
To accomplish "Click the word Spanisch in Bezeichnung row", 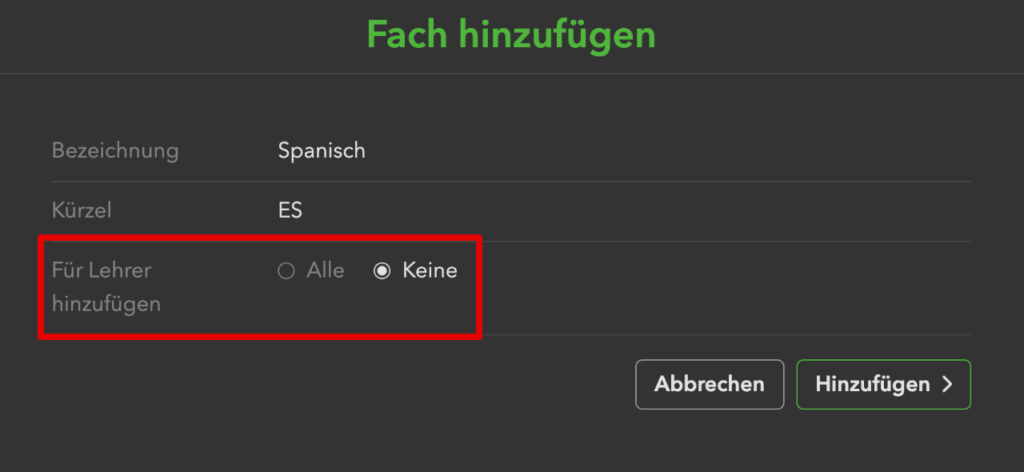I will [322, 151].
